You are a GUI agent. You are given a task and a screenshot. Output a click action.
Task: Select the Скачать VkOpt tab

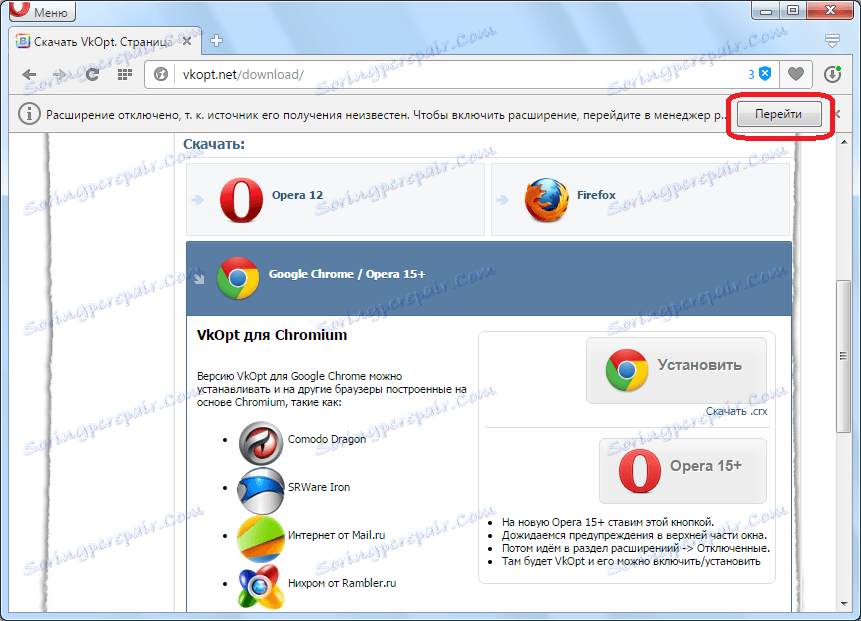click(105, 41)
